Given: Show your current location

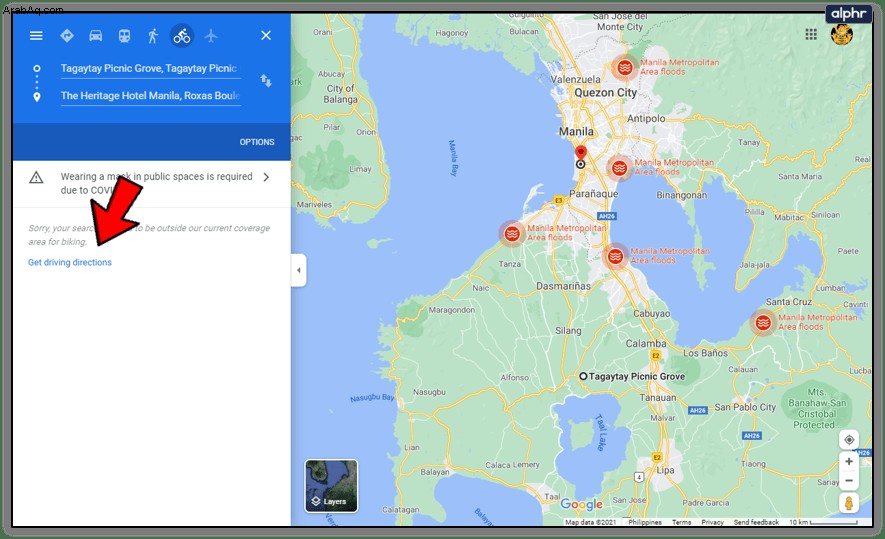Looking at the screenshot, I should pos(849,440).
